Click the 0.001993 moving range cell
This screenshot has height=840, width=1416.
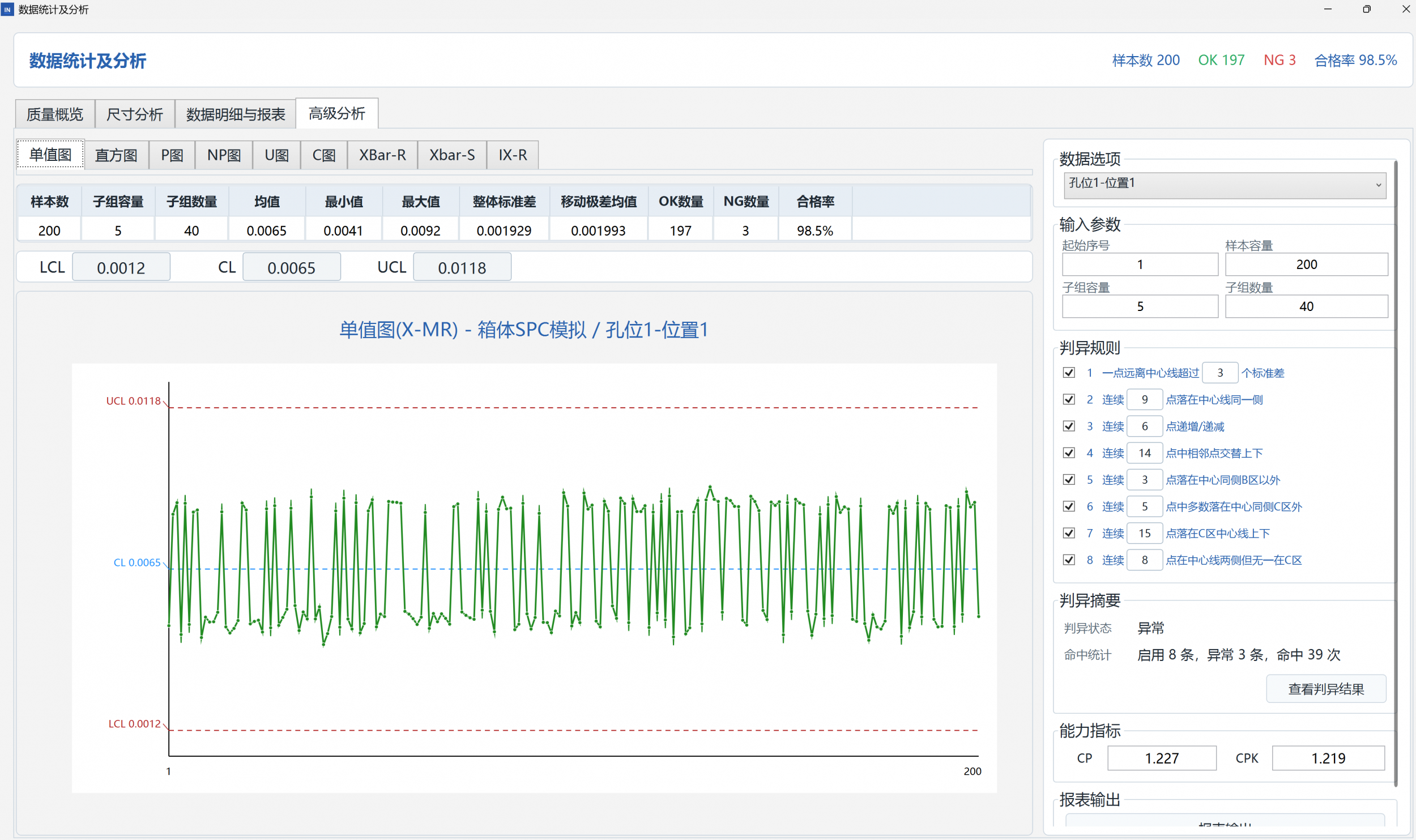[x=599, y=231]
